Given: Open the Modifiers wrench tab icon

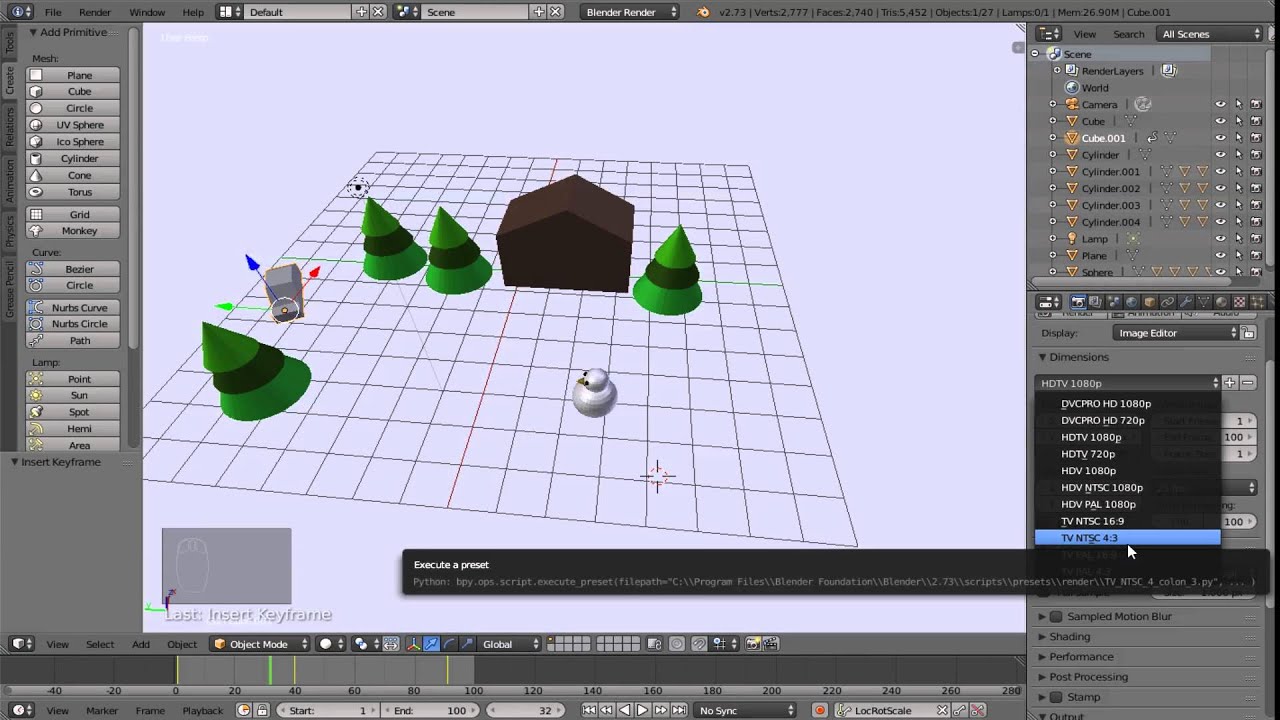Looking at the screenshot, I should click(1186, 302).
